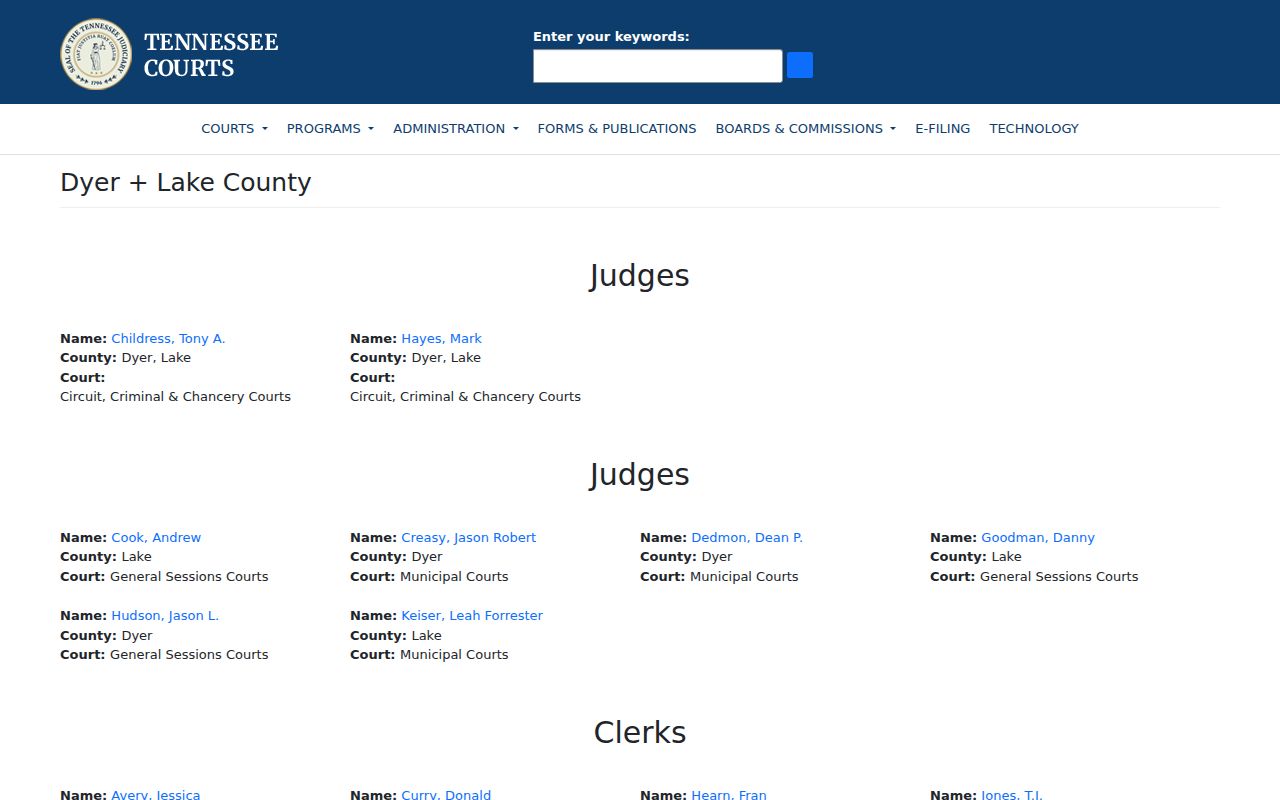
Task: Click Municipal Courts under Keiser, Leah Forrester
Action: pos(454,654)
